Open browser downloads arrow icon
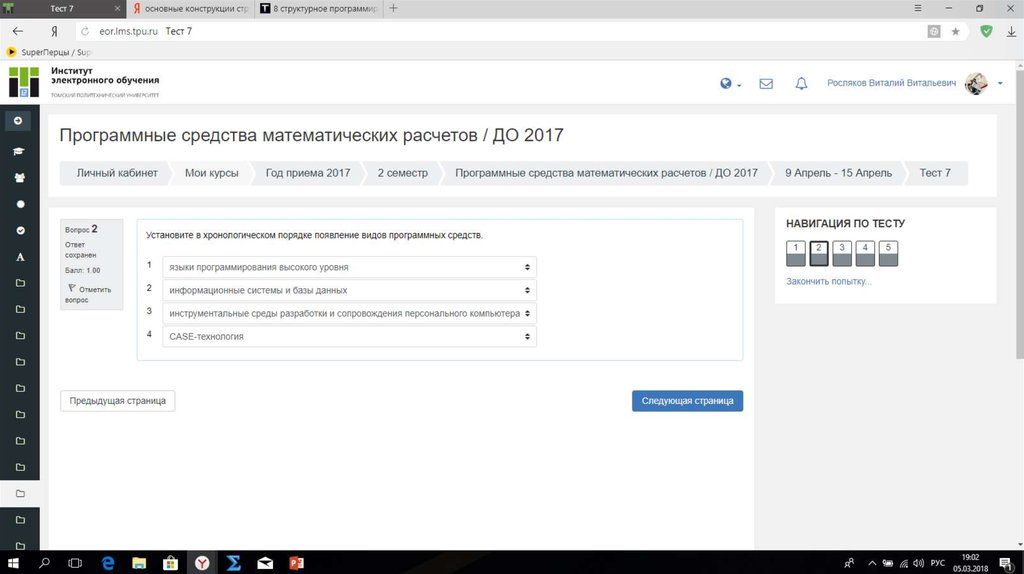Screen dimensions: 1024x574 pyautogui.click(x=1011, y=31)
